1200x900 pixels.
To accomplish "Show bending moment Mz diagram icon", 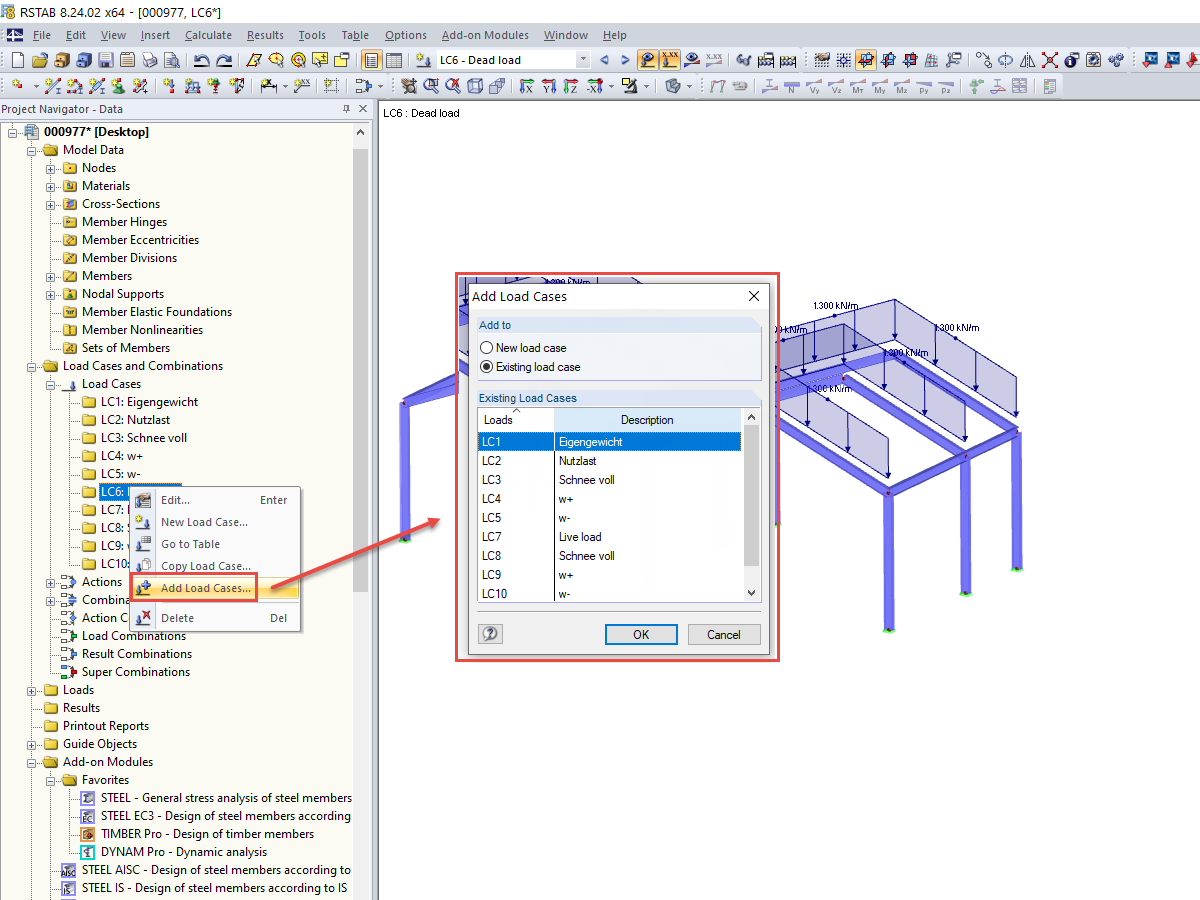I will pos(902,86).
